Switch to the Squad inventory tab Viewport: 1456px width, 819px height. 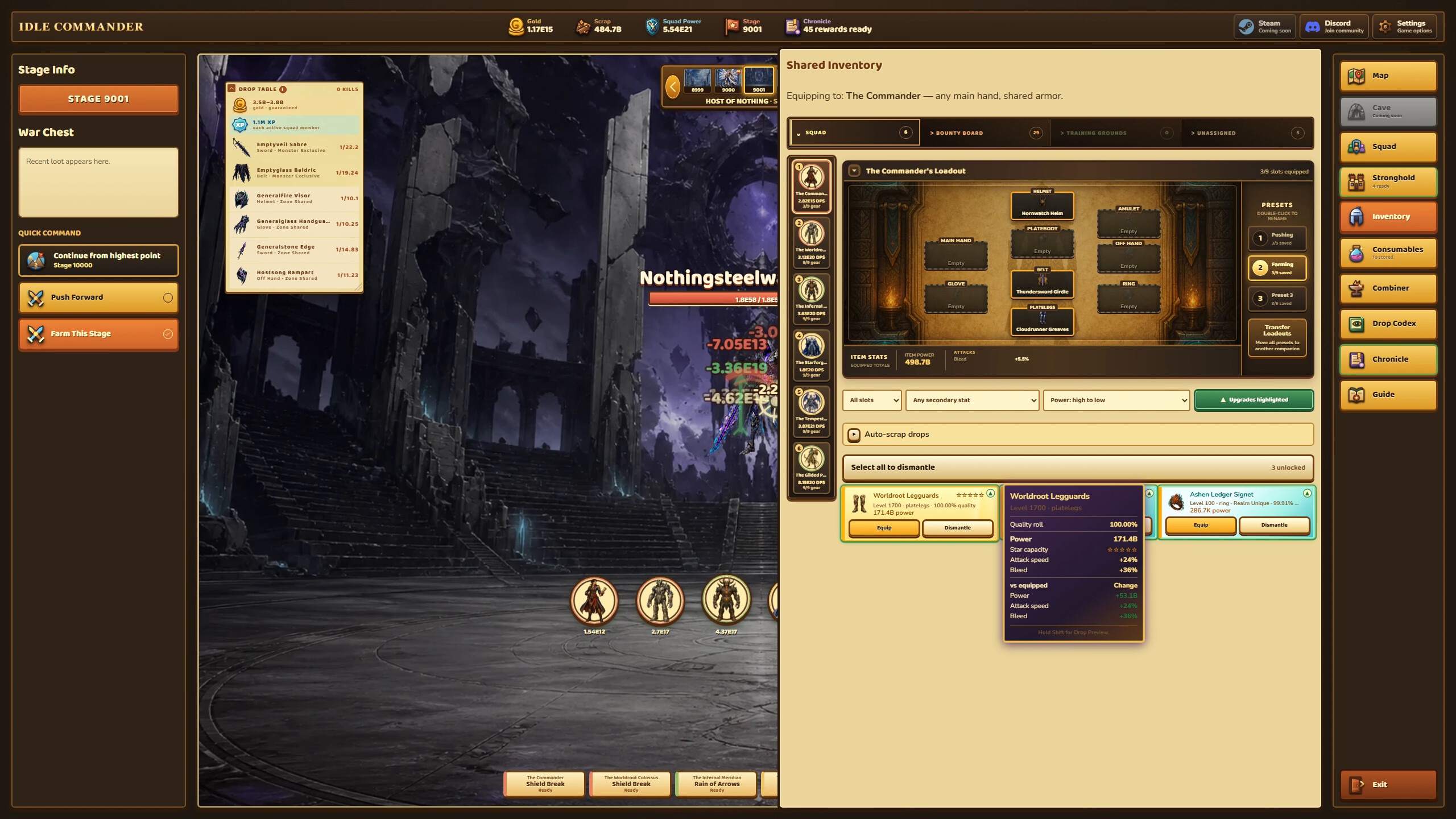(x=854, y=133)
